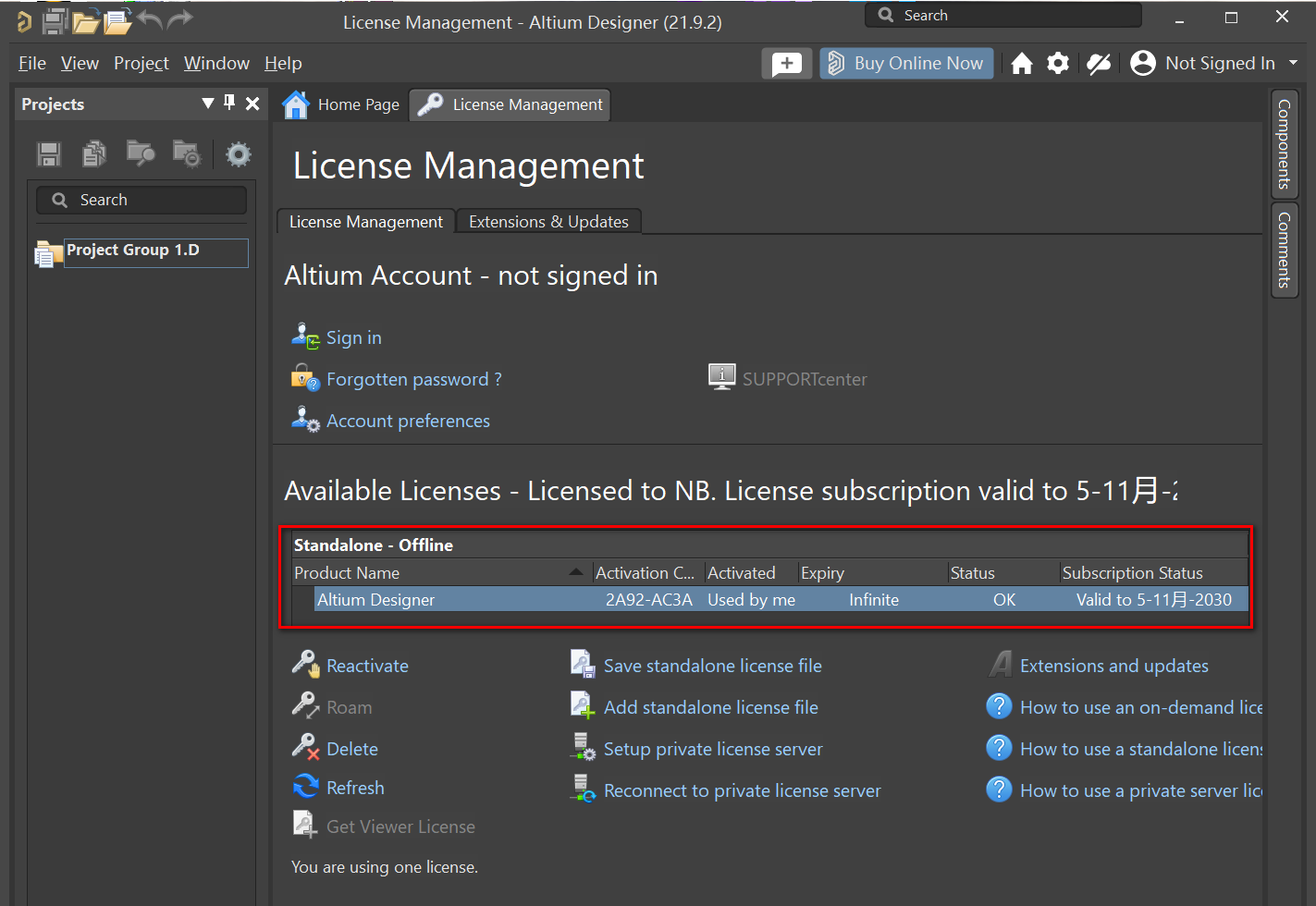Click the Get Viewer License link
1316x906 pixels.
tap(400, 826)
